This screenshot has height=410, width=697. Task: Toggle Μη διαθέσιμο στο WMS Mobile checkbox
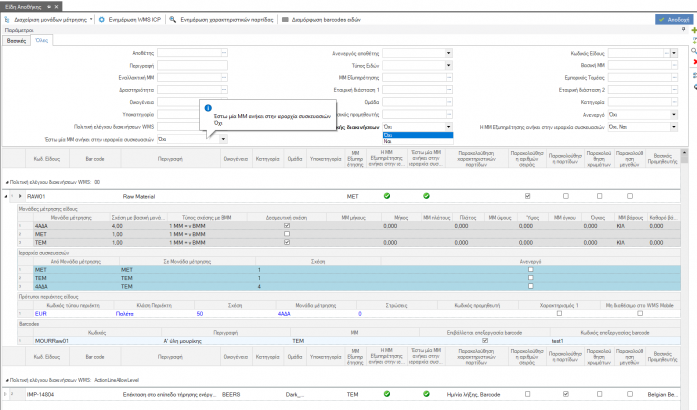pos(640,314)
